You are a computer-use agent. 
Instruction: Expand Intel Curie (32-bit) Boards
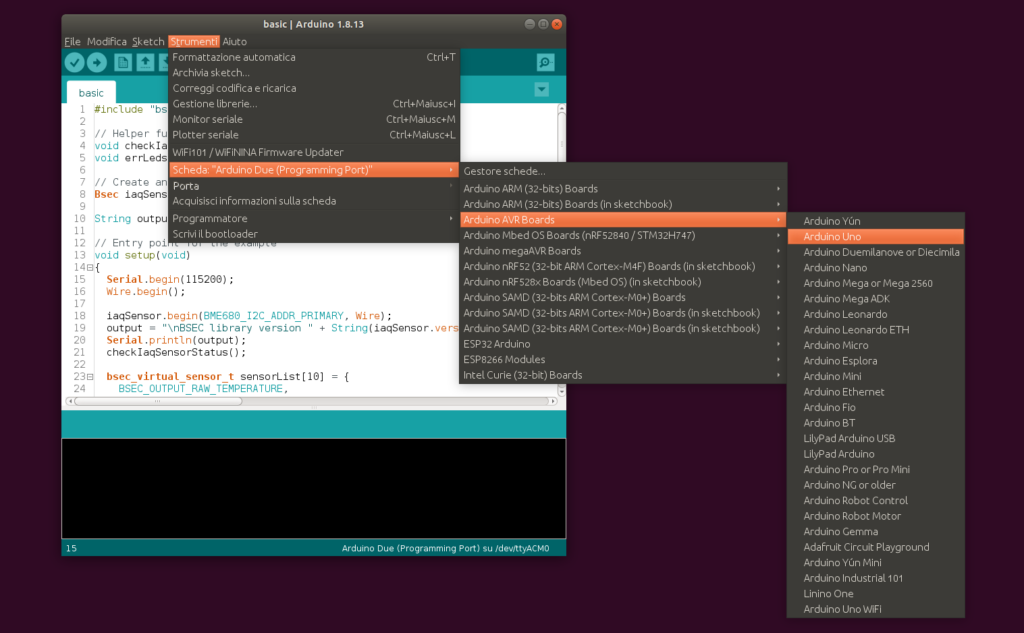click(x=623, y=376)
